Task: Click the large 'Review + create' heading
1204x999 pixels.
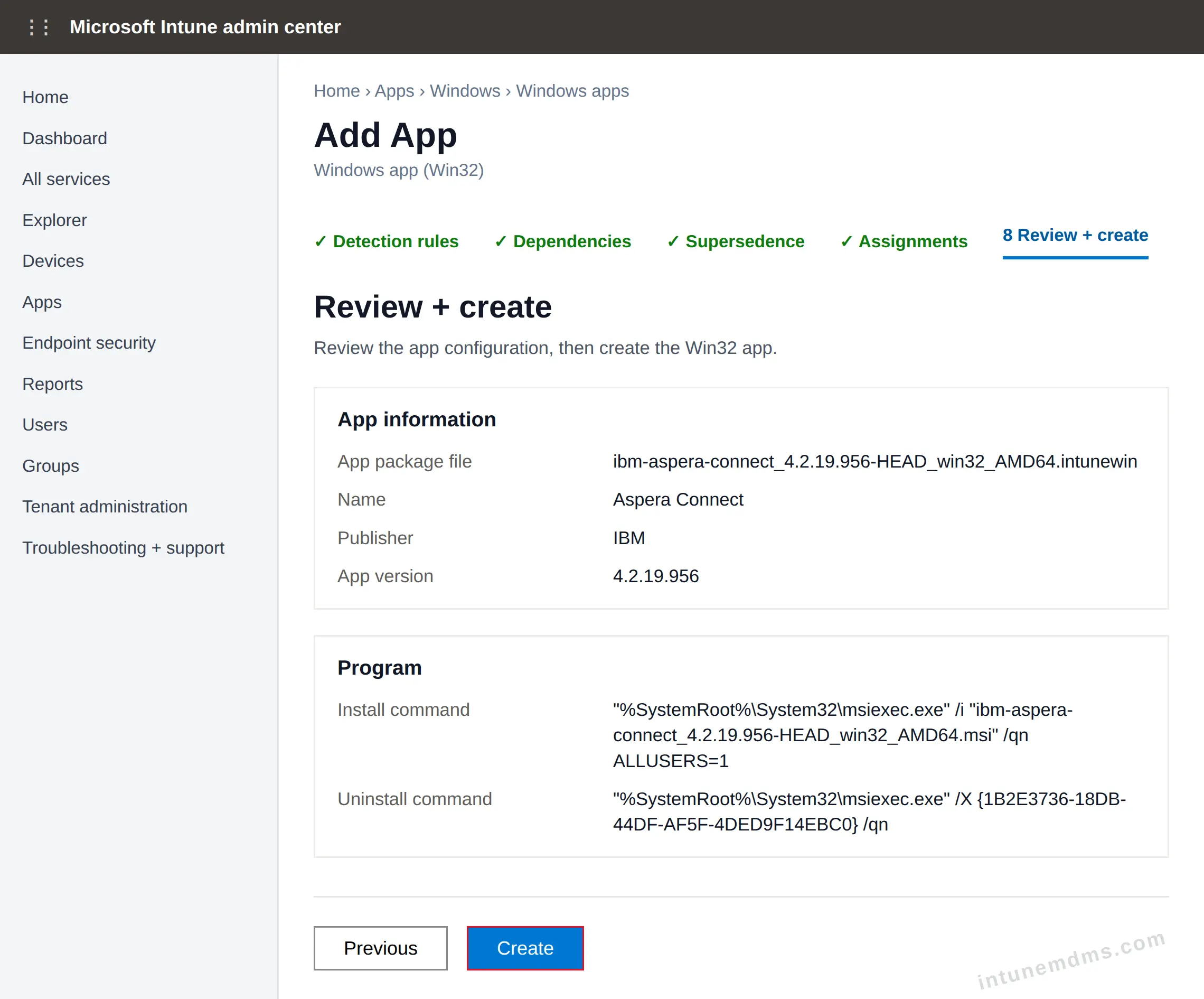Action: coord(432,307)
